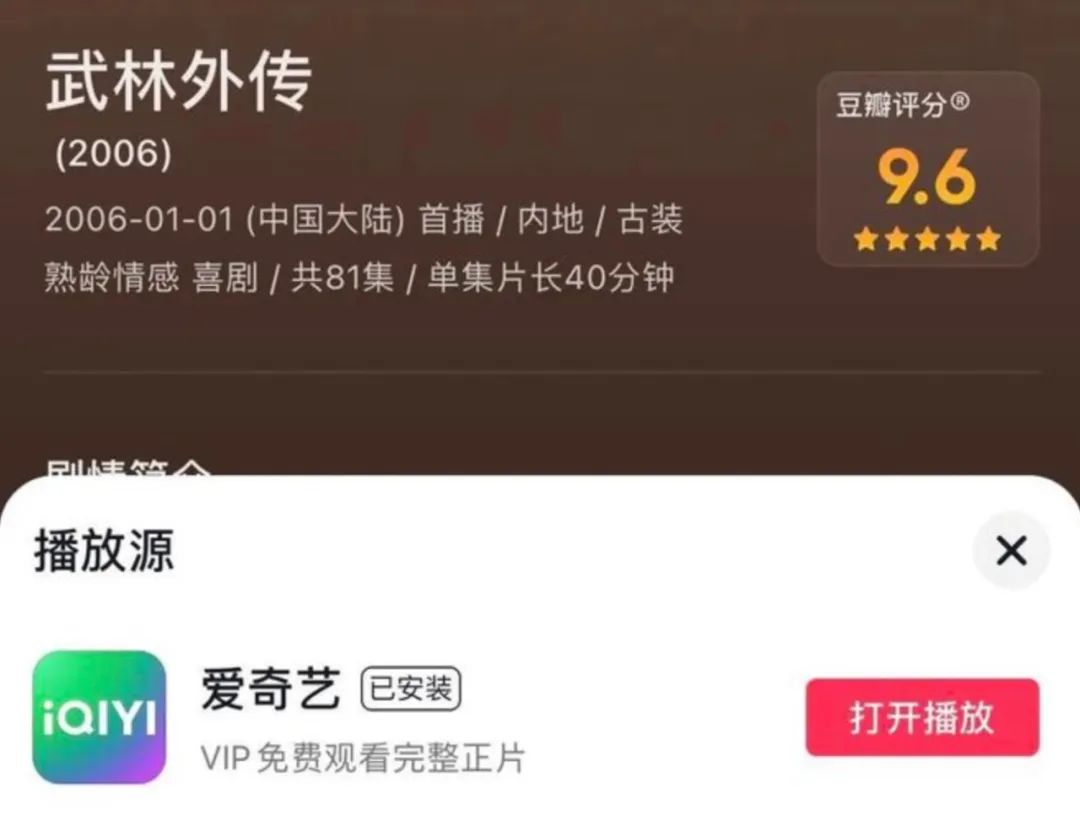Close the 播放源 bottom sheet
This screenshot has height=826, width=1080.
click(x=1011, y=550)
